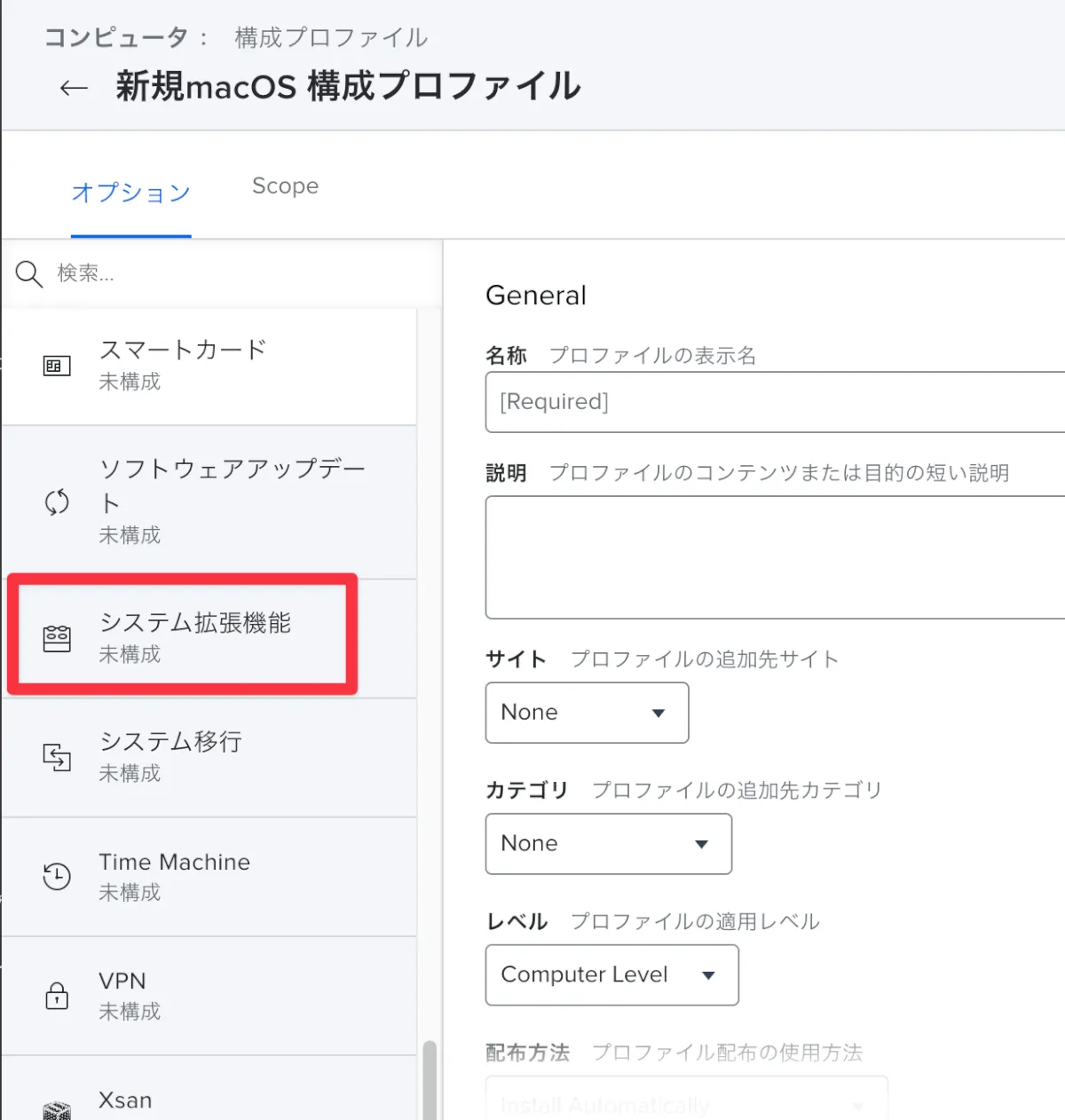The height and width of the screenshot is (1120, 1065).
Task: Open the Computer Level dropdown
Action: pyautogui.click(x=611, y=975)
